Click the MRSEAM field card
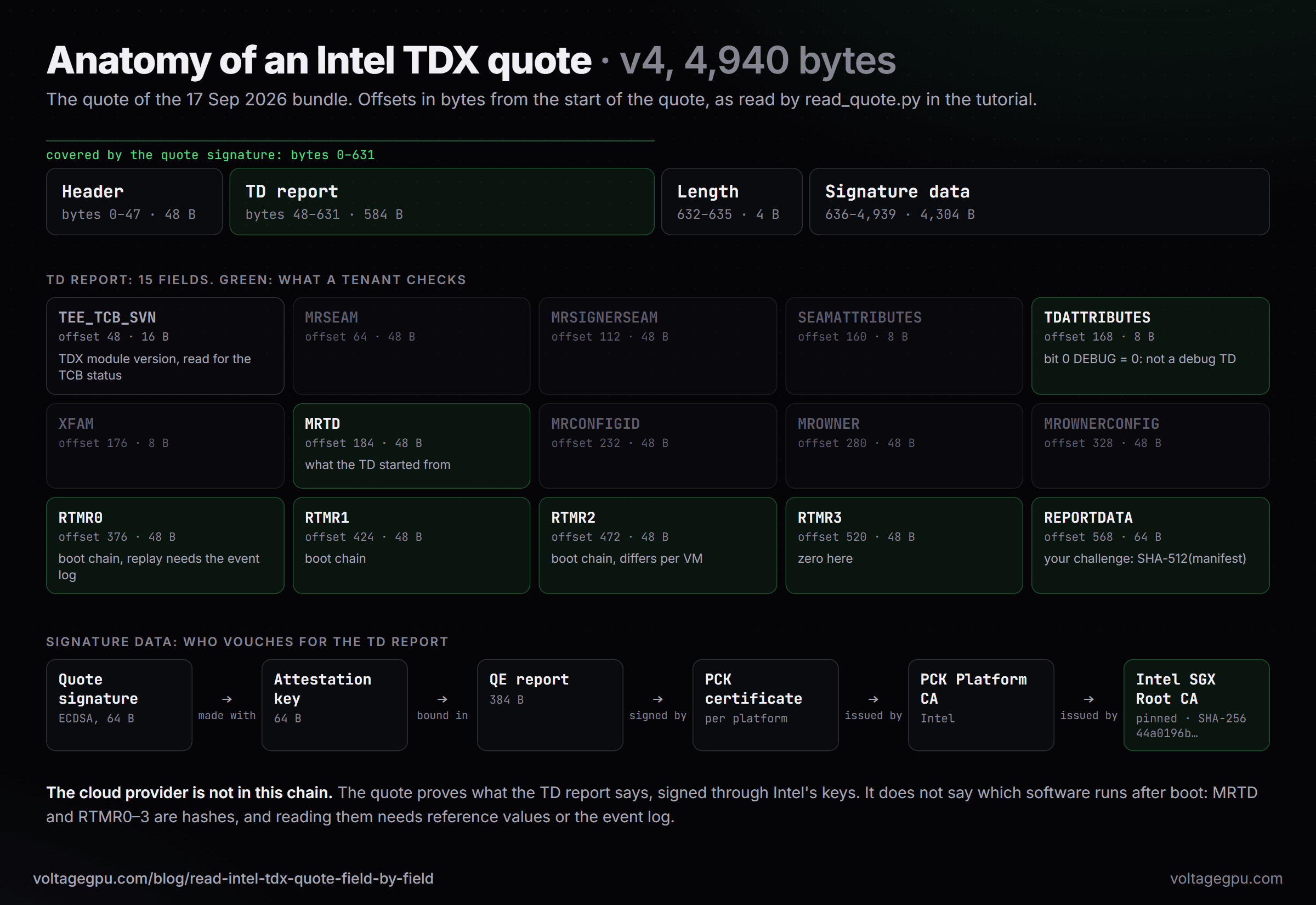Viewport: 1316px width, 905px height. click(411, 346)
